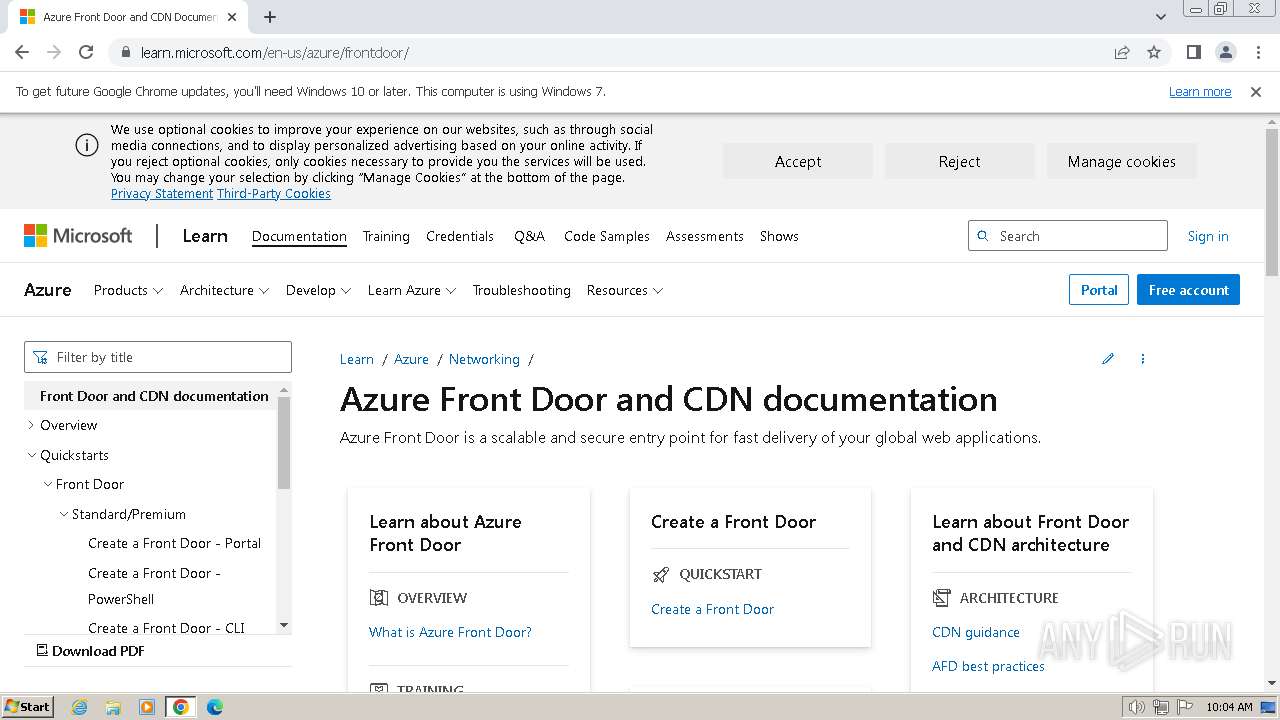Click the Microsoft logo

[78, 236]
